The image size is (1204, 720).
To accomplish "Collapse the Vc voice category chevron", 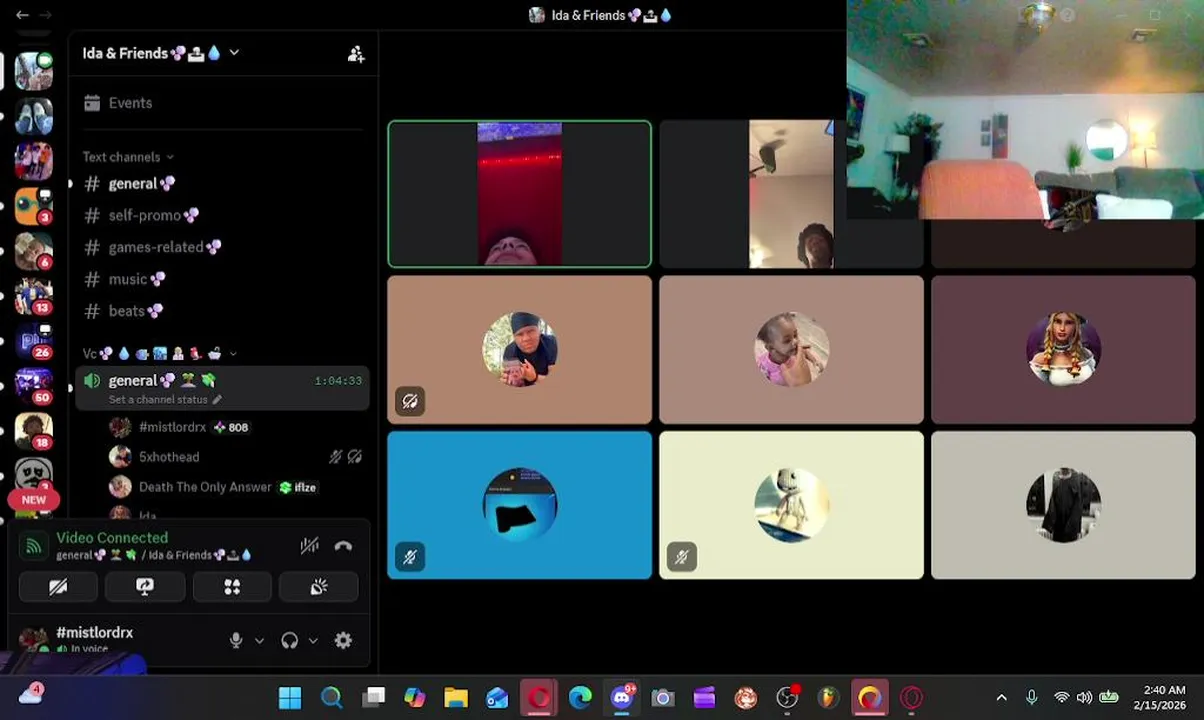I will click(233, 354).
